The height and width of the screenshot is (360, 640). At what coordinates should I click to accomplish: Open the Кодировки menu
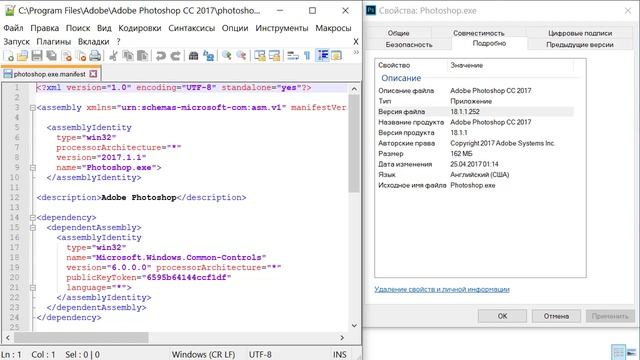[x=140, y=28]
